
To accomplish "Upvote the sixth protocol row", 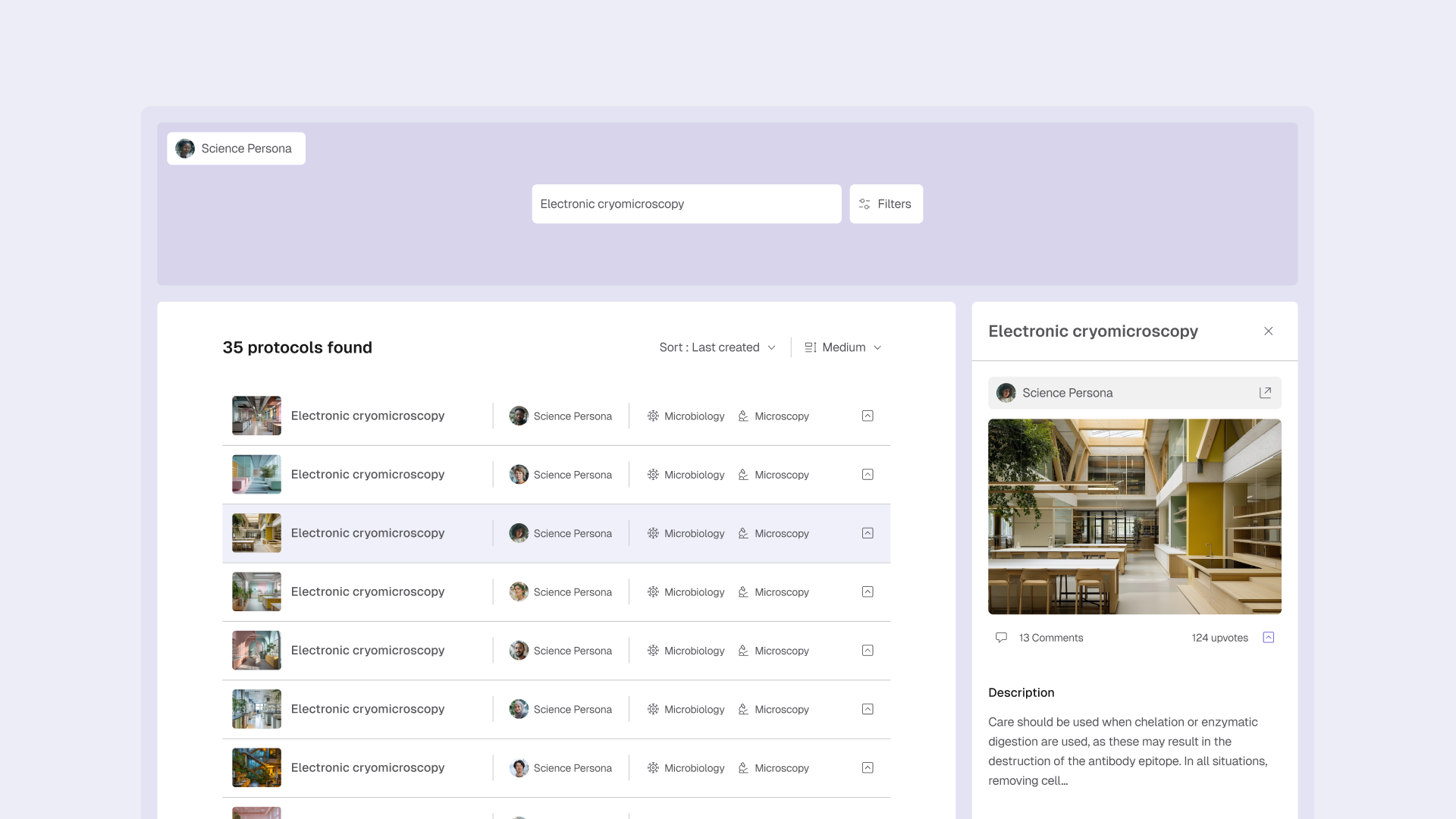I will [868, 709].
